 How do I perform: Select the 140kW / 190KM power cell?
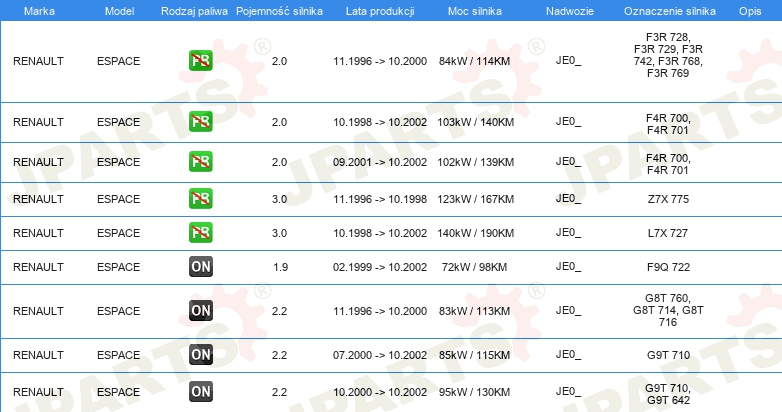tap(475, 233)
